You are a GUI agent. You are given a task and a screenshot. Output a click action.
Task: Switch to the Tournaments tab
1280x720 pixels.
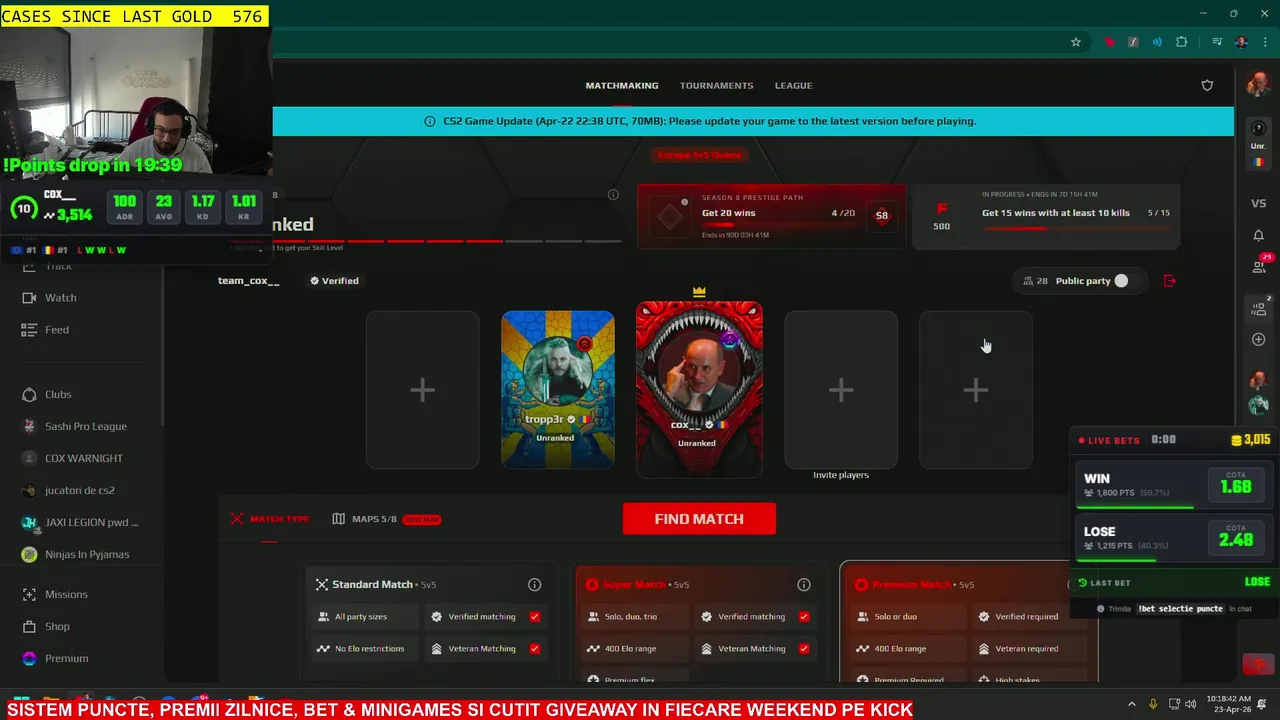click(716, 85)
